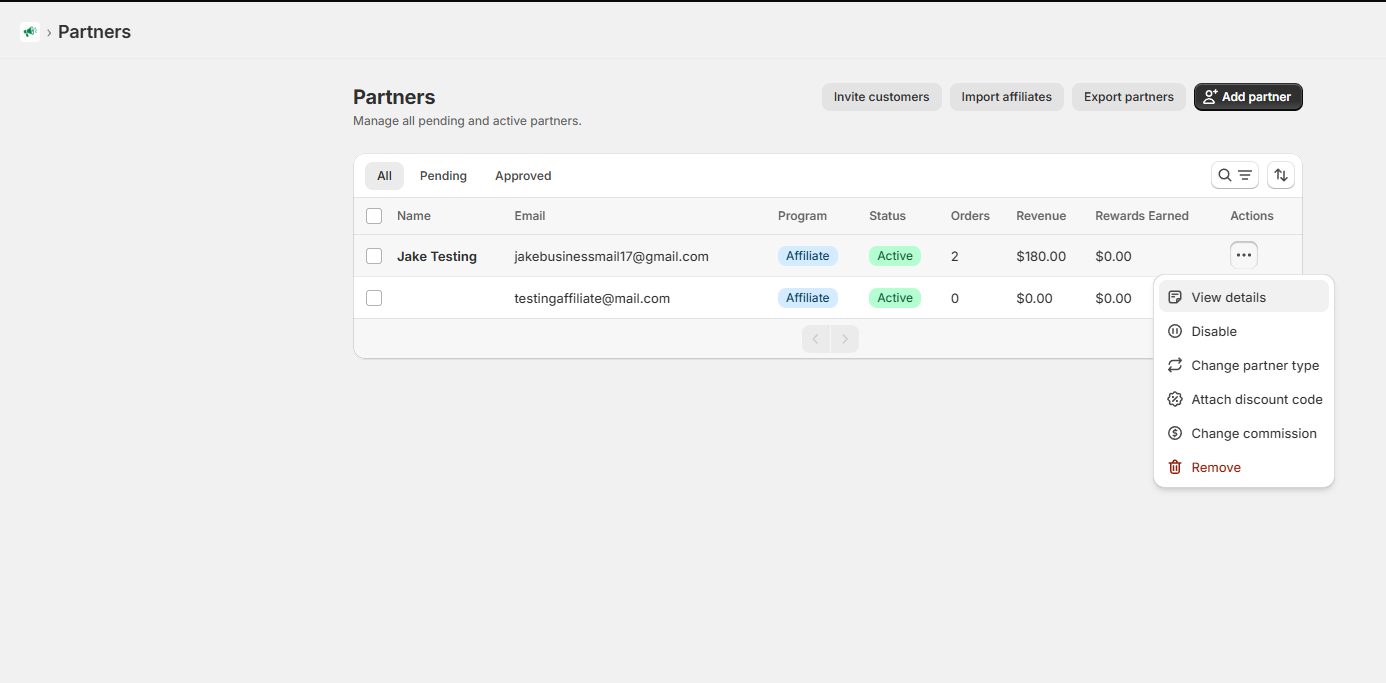Click Active status badge for Jake Testing
1386x683 pixels.
(895, 256)
